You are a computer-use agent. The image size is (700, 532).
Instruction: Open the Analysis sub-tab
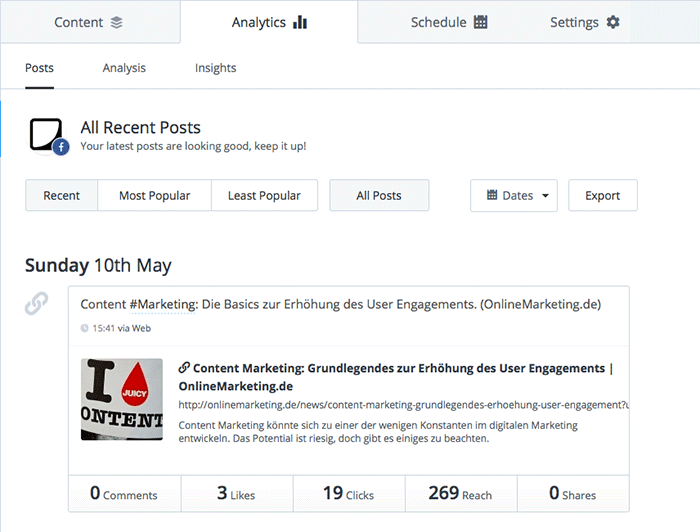pos(124,68)
